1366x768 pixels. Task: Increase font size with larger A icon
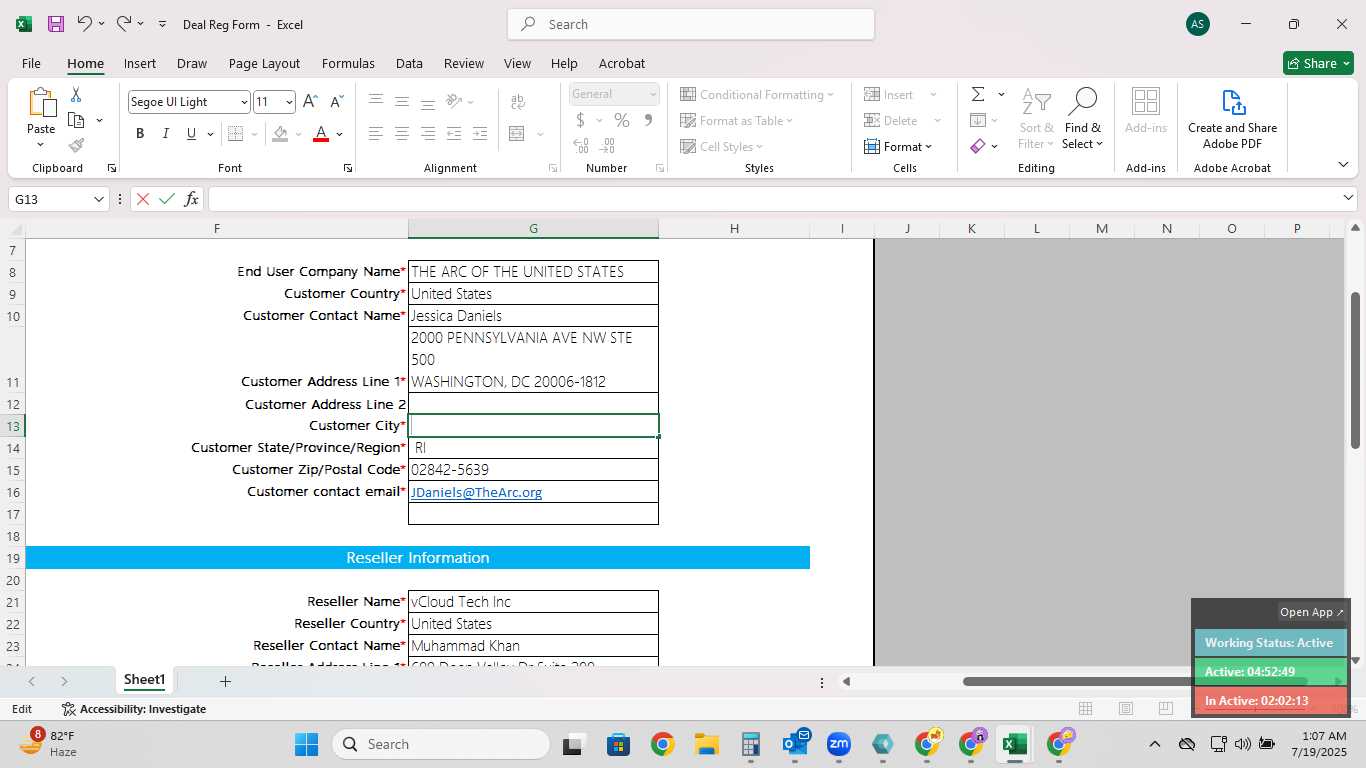pos(310,101)
